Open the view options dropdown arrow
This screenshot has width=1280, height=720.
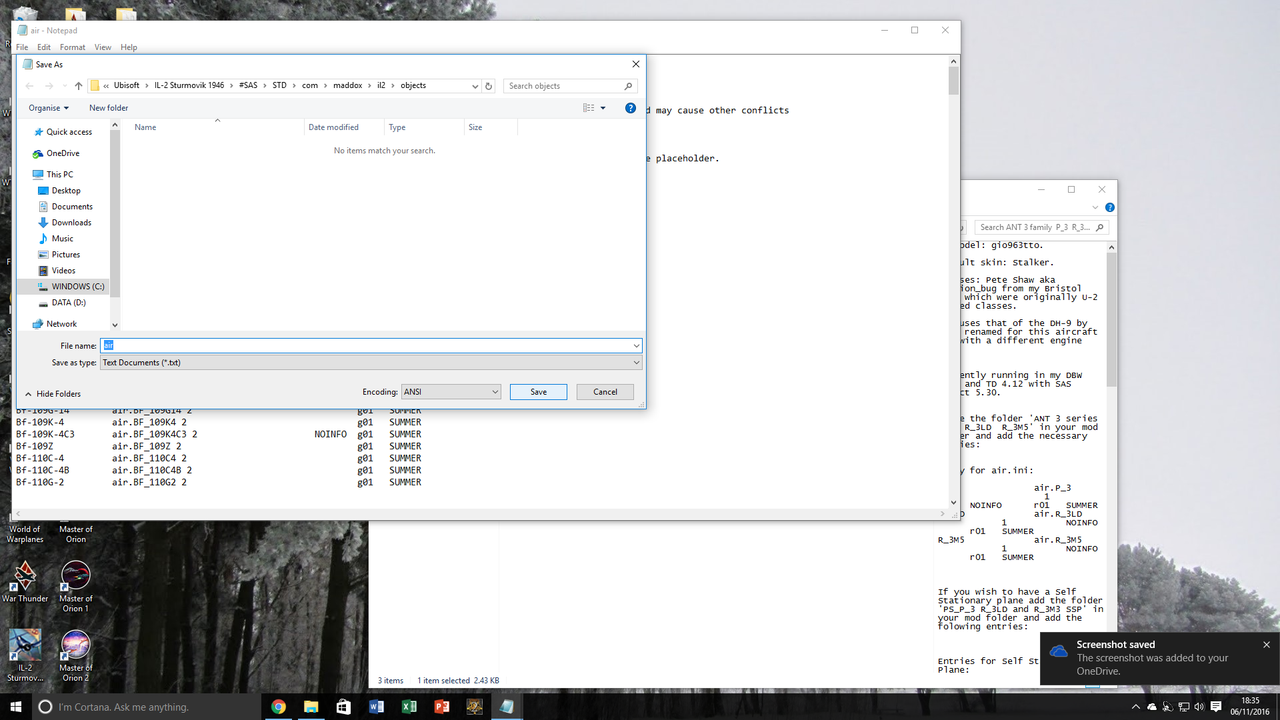(x=603, y=108)
